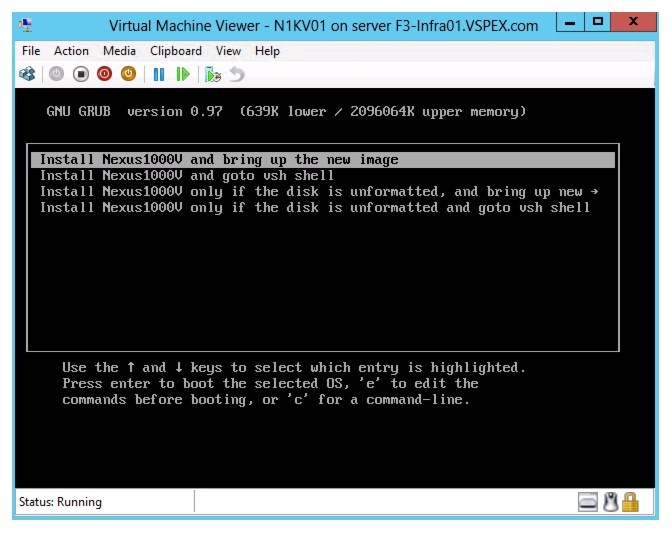Open the Clipboard menu

point(176,51)
